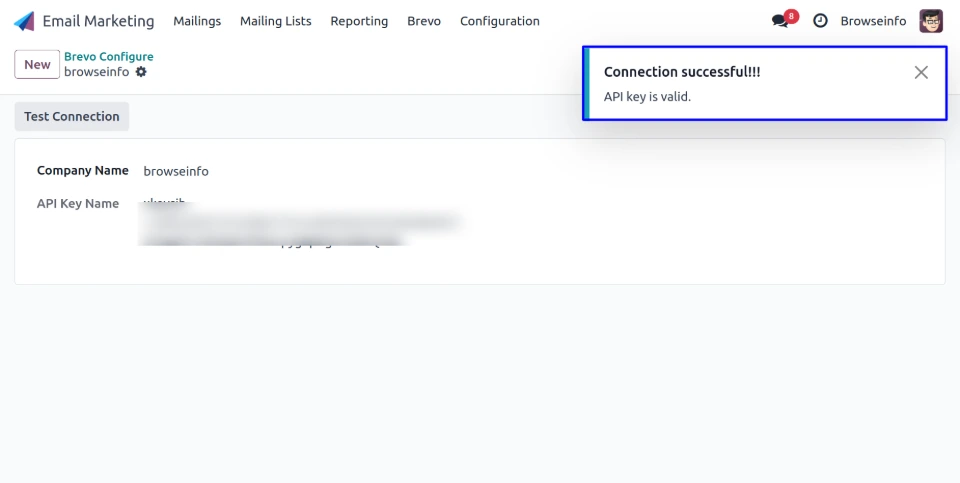
Task: Open the Mailing Lists menu
Action: [x=275, y=21]
